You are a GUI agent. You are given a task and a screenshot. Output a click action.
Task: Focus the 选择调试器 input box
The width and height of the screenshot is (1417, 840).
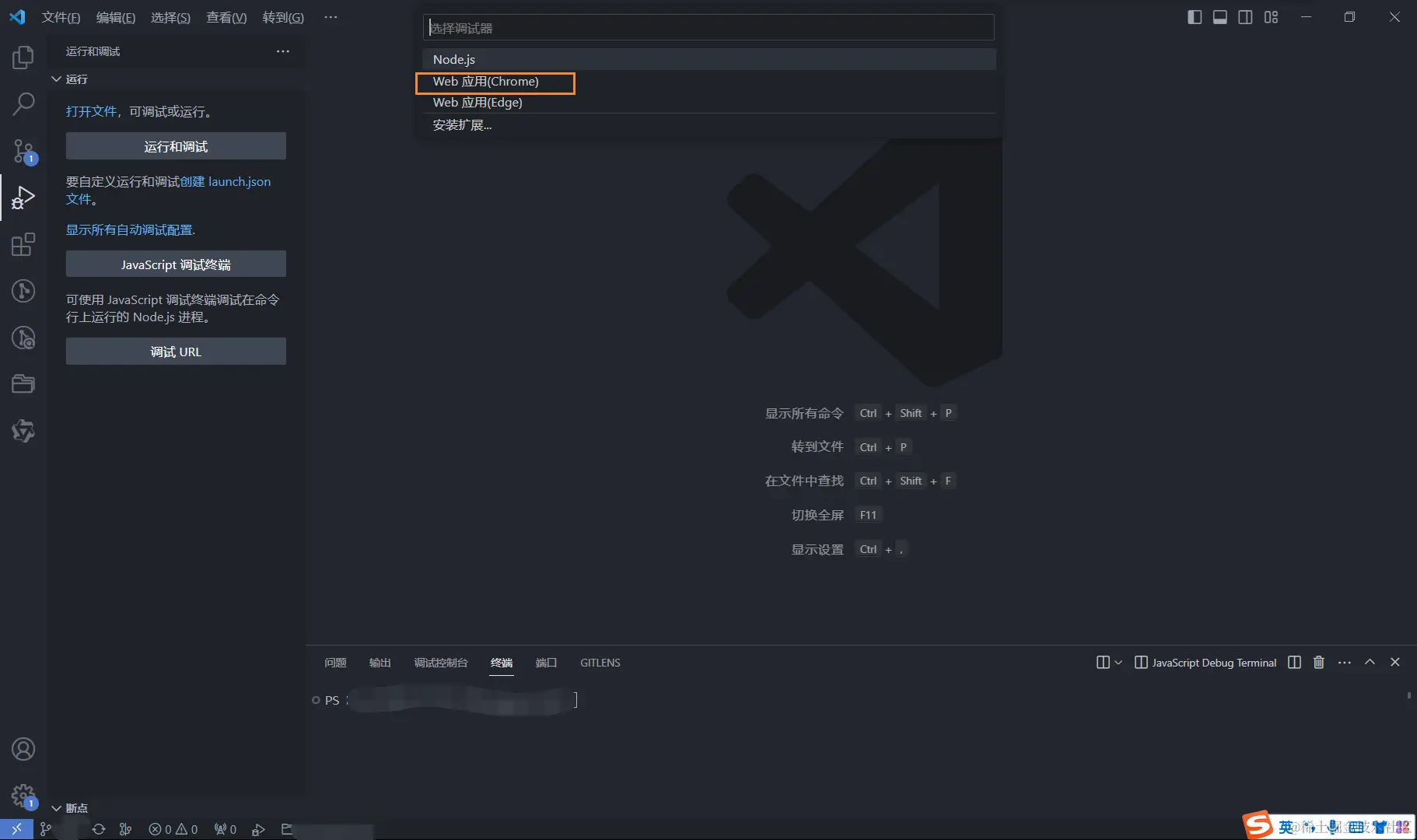(708, 28)
